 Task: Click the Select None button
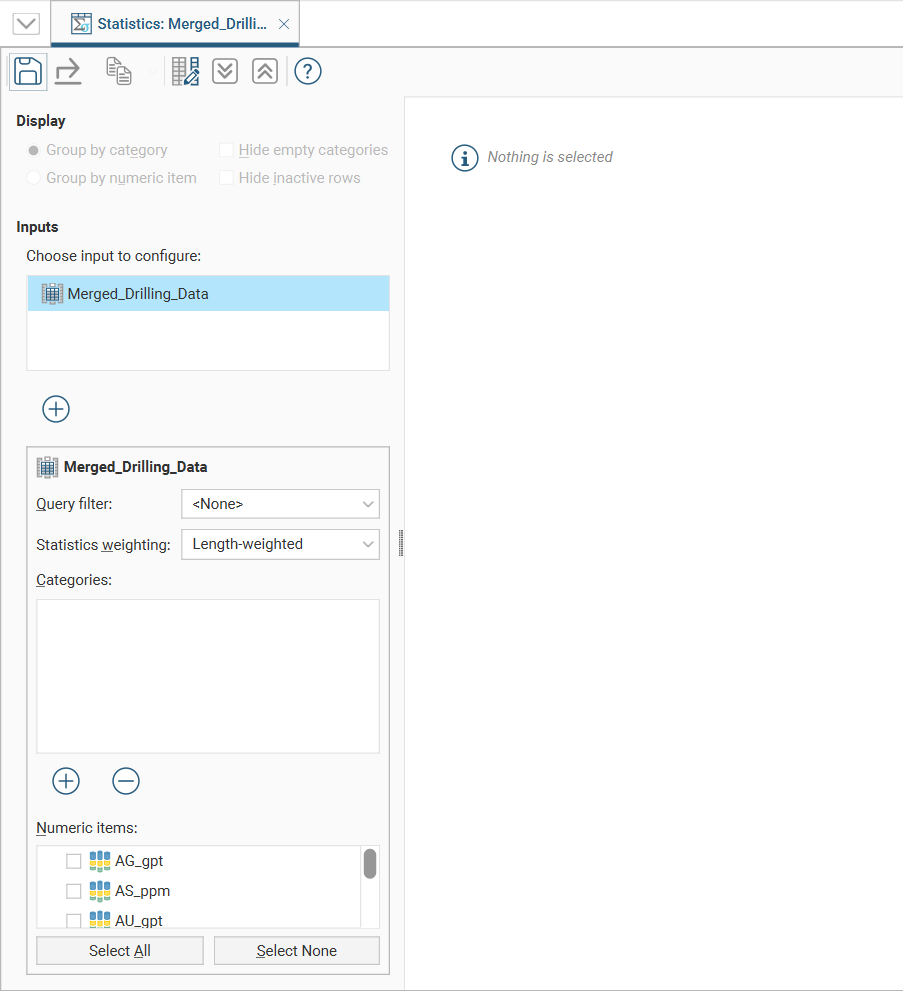point(297,951)
